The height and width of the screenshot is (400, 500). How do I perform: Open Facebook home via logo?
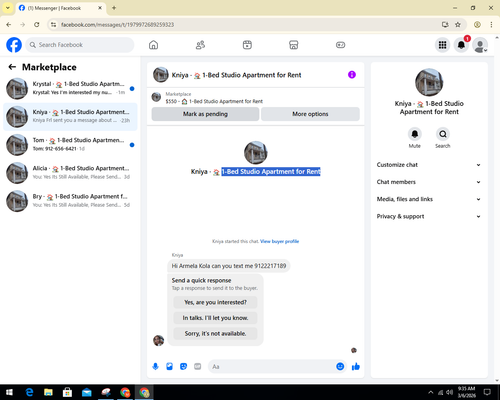pos(14,45)
